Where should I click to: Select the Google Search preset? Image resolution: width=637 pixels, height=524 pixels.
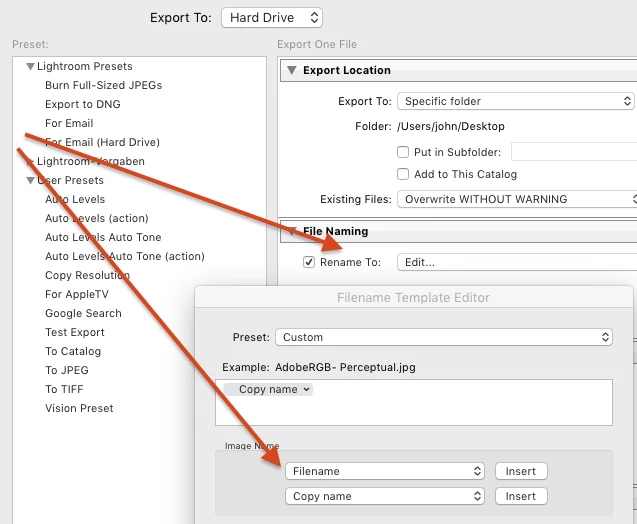[83, 313]
